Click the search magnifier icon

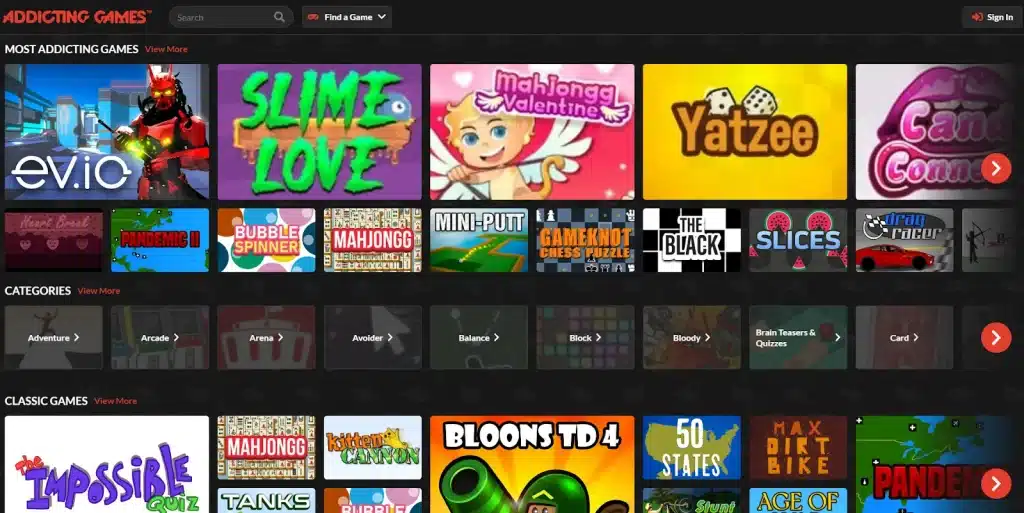pos(280,17)
